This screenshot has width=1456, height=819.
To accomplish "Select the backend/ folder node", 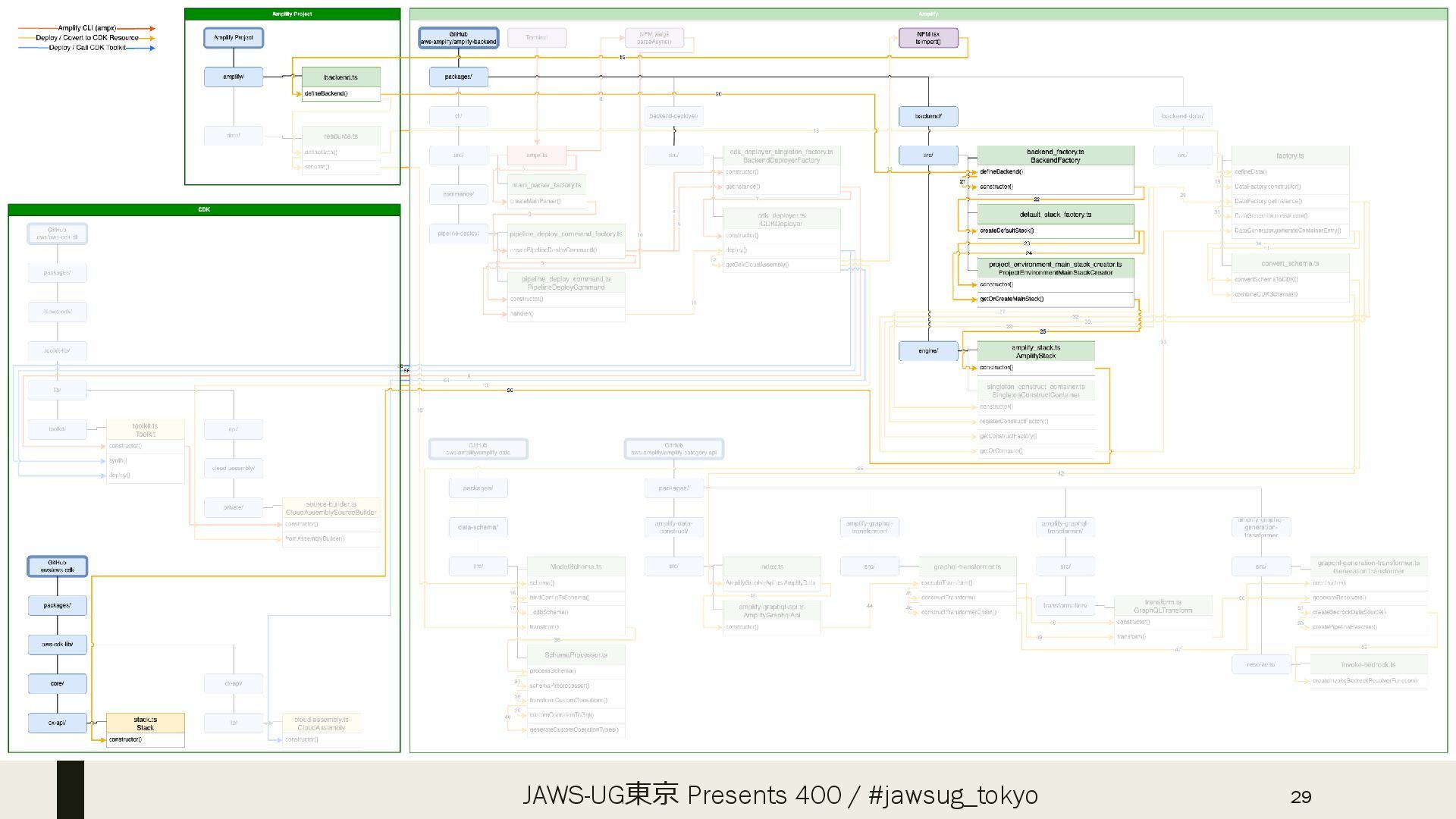I will point(928,116).
